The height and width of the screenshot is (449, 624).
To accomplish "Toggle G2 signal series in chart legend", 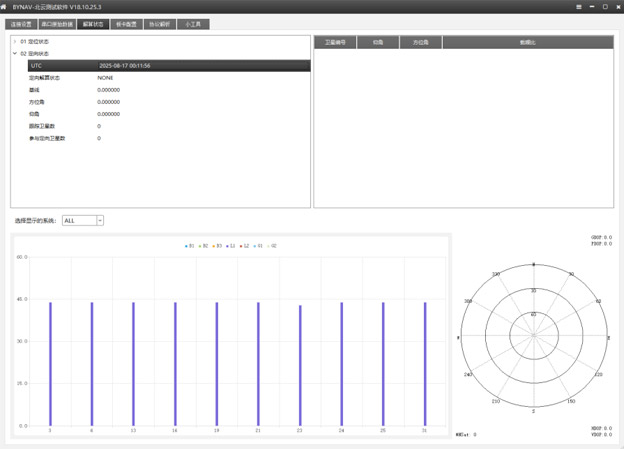I will (272, 245).
